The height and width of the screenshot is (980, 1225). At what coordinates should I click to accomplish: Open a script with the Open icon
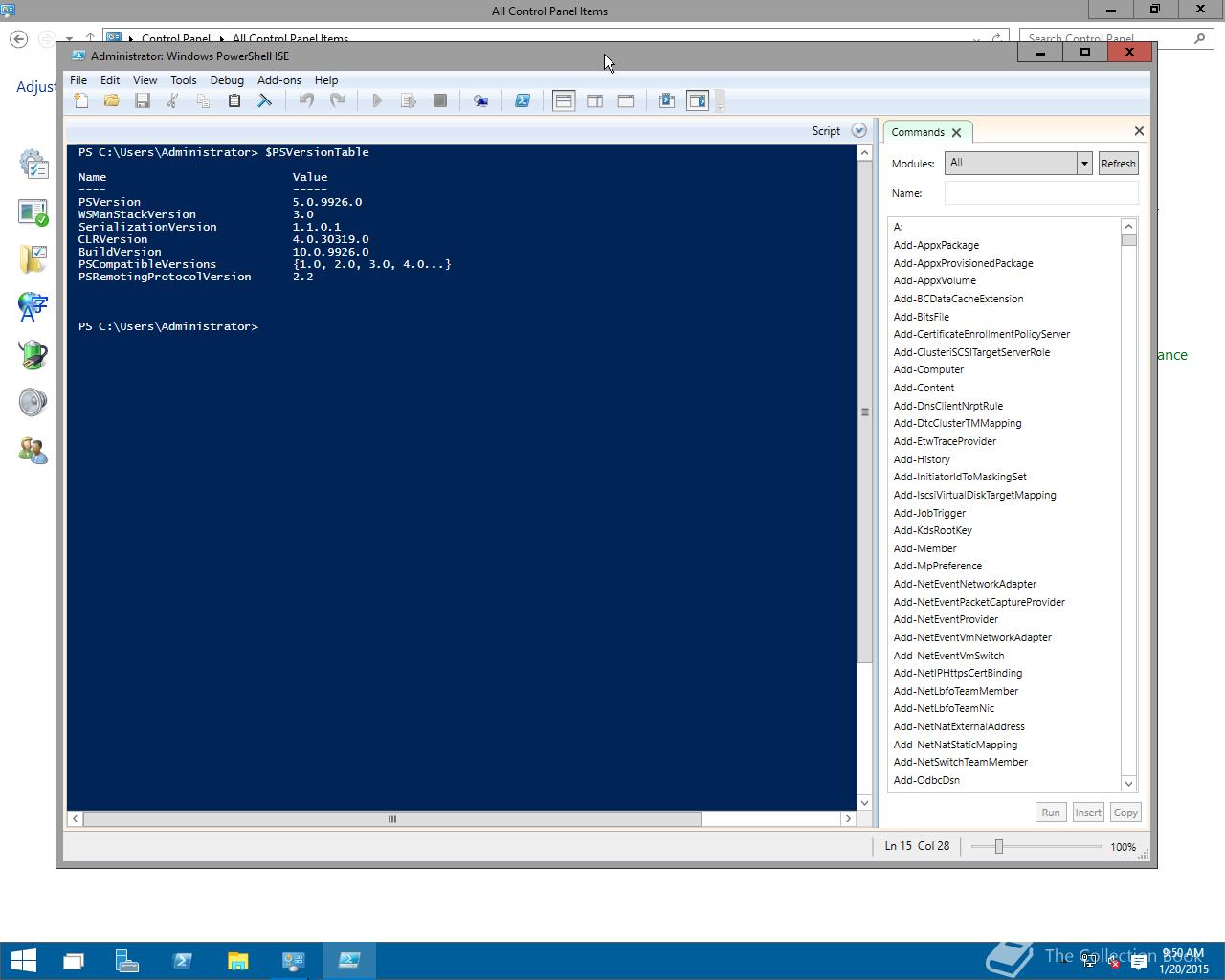click(x=112, y=100)
